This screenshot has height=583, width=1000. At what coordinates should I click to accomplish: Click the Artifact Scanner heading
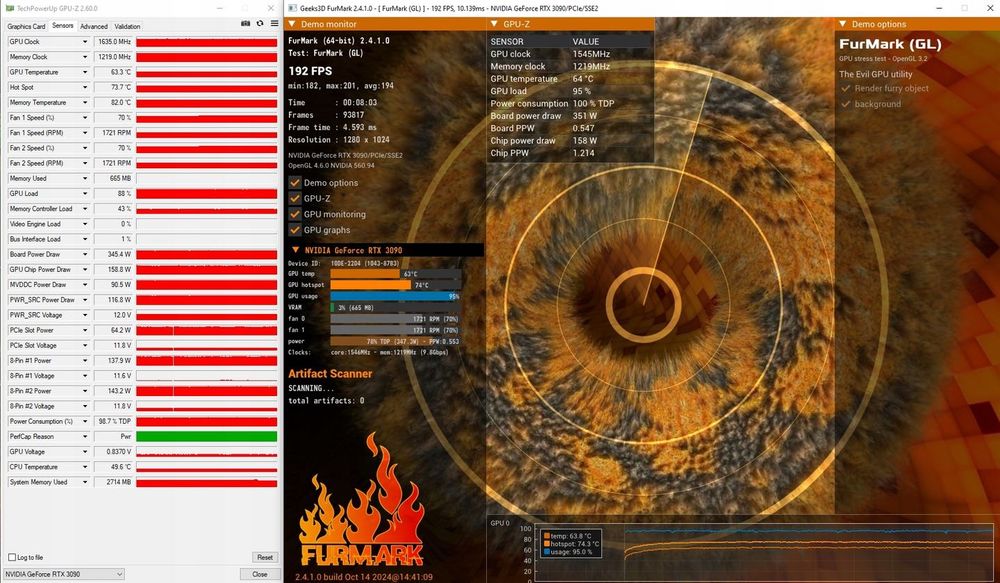pos(330,374)
